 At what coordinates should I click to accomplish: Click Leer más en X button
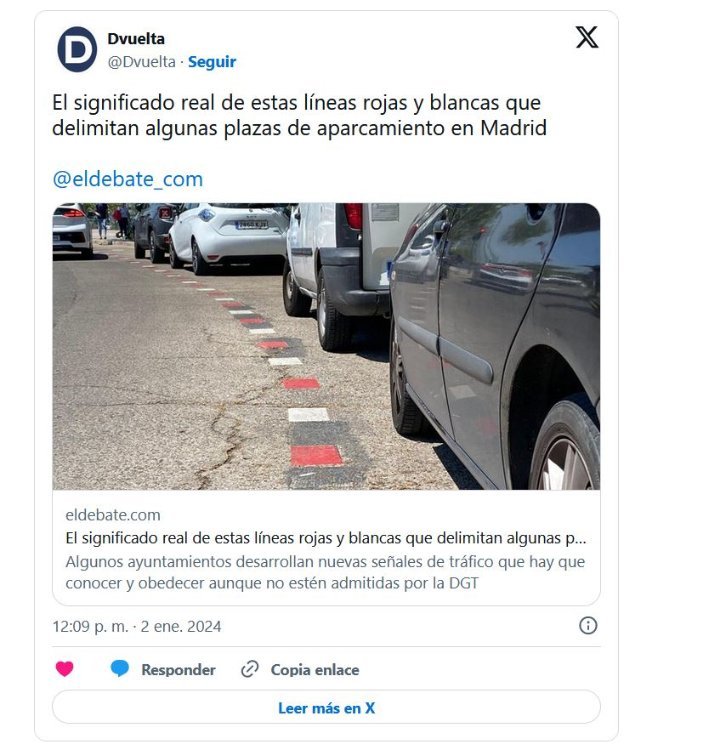point(326,707)
